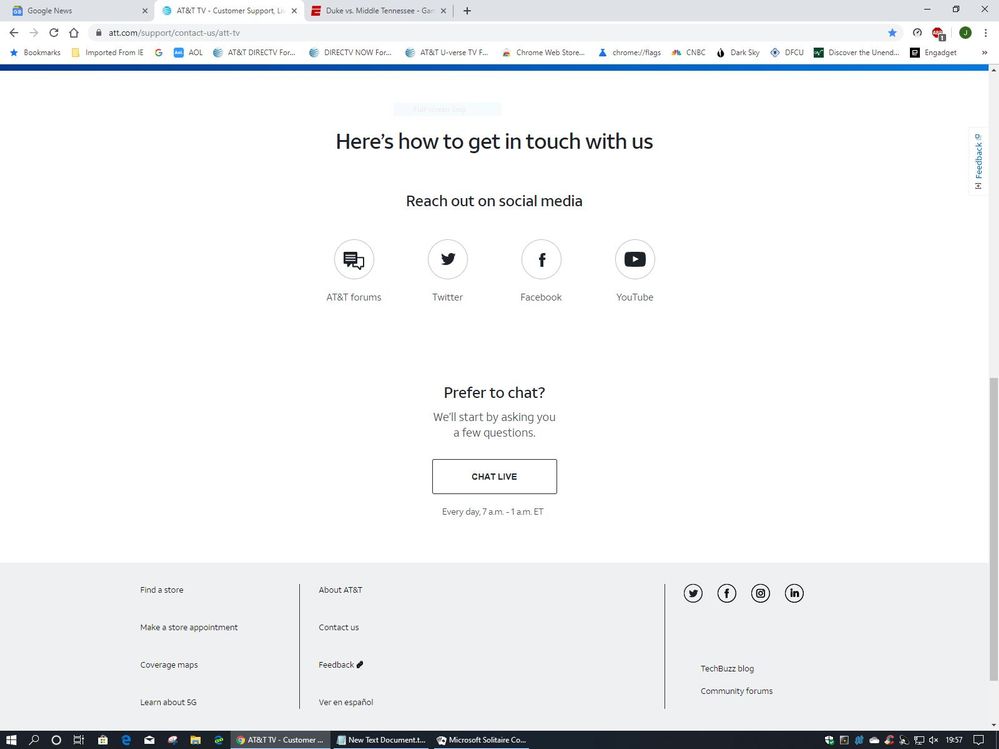Open the AT&T forums icon
The width and height of the screenshot is (999, 749).
click(x=354, y=259)
